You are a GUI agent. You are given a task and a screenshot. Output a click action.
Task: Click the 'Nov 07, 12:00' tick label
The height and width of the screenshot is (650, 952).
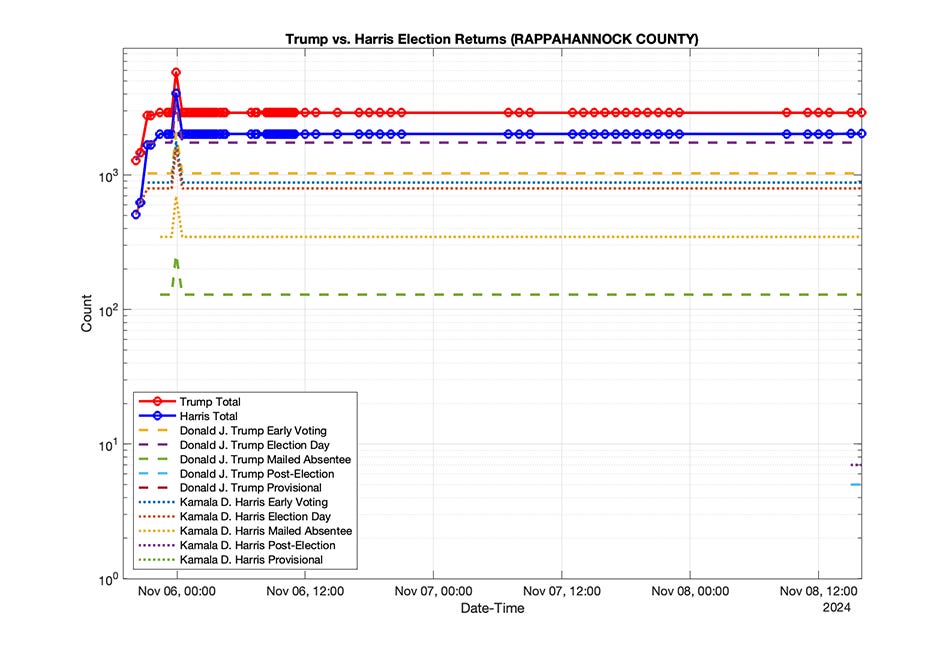[x=562, y=591]
